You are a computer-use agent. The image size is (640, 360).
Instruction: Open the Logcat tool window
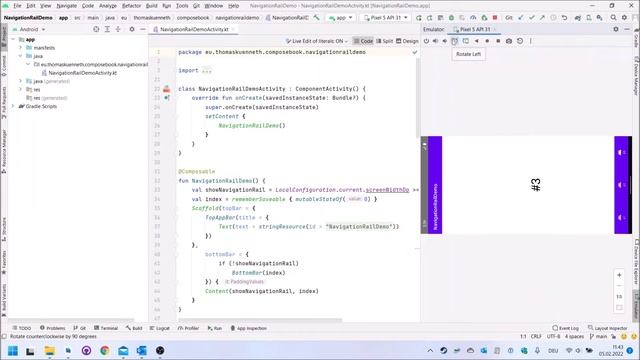[160, 328]
